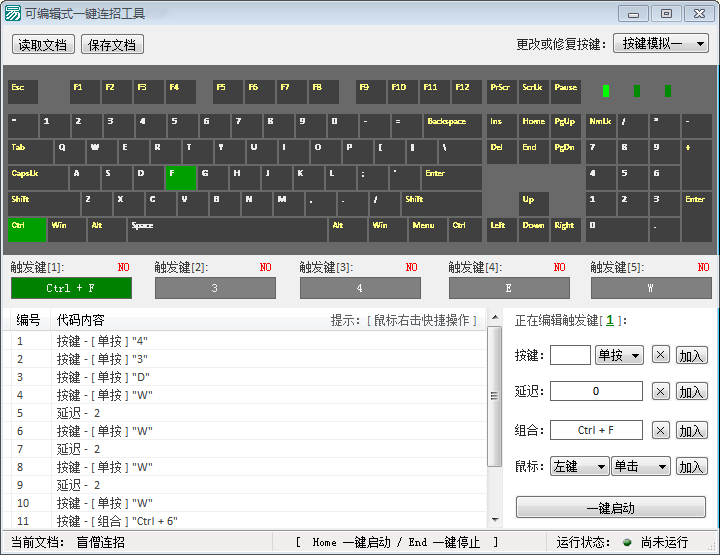Toggle the green left Ctrl key off
Viewport: 720px width, 555px height.
pos(27,229)
